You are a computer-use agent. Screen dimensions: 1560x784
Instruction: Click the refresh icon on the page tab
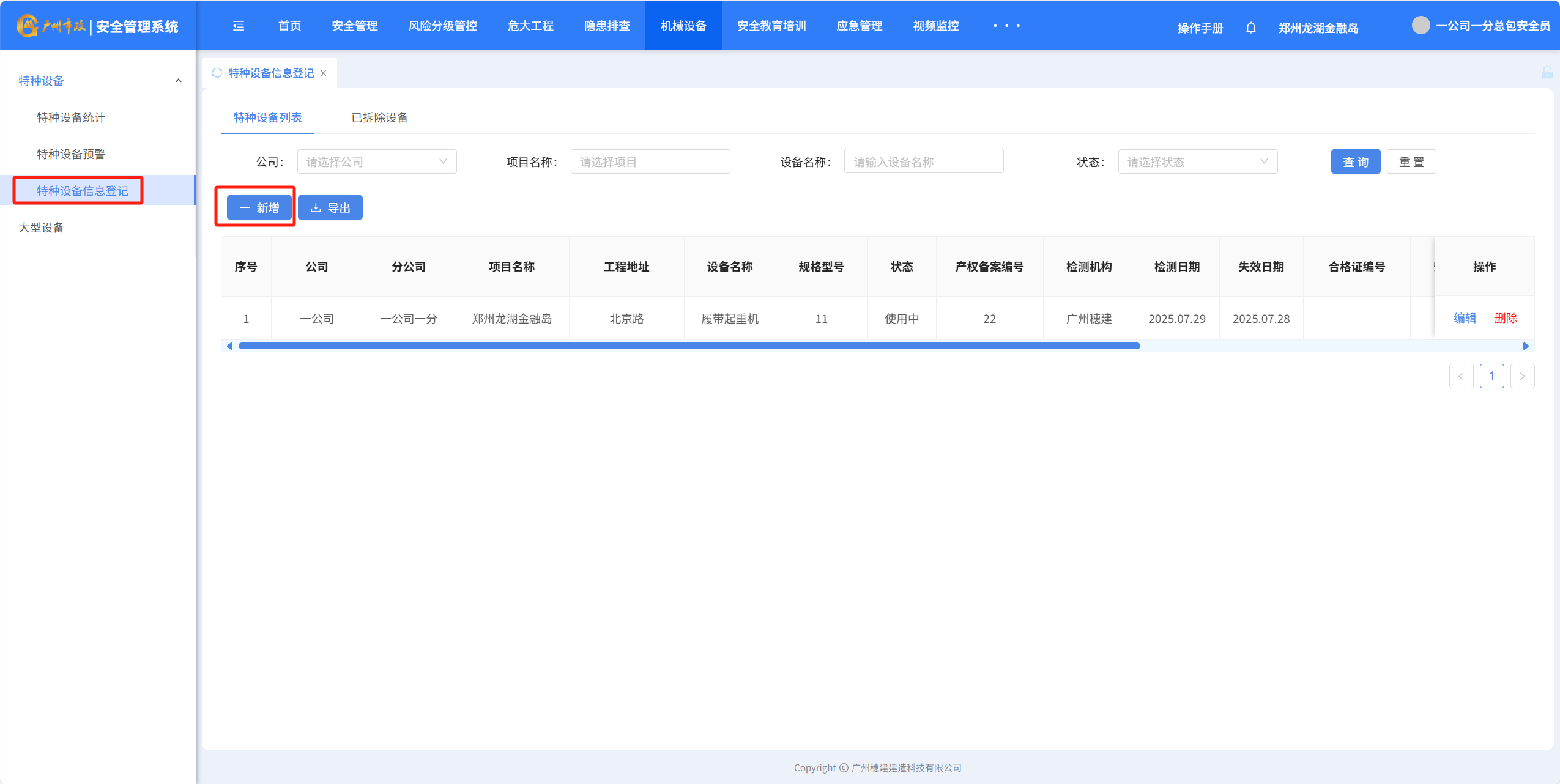tap(217, 73)
